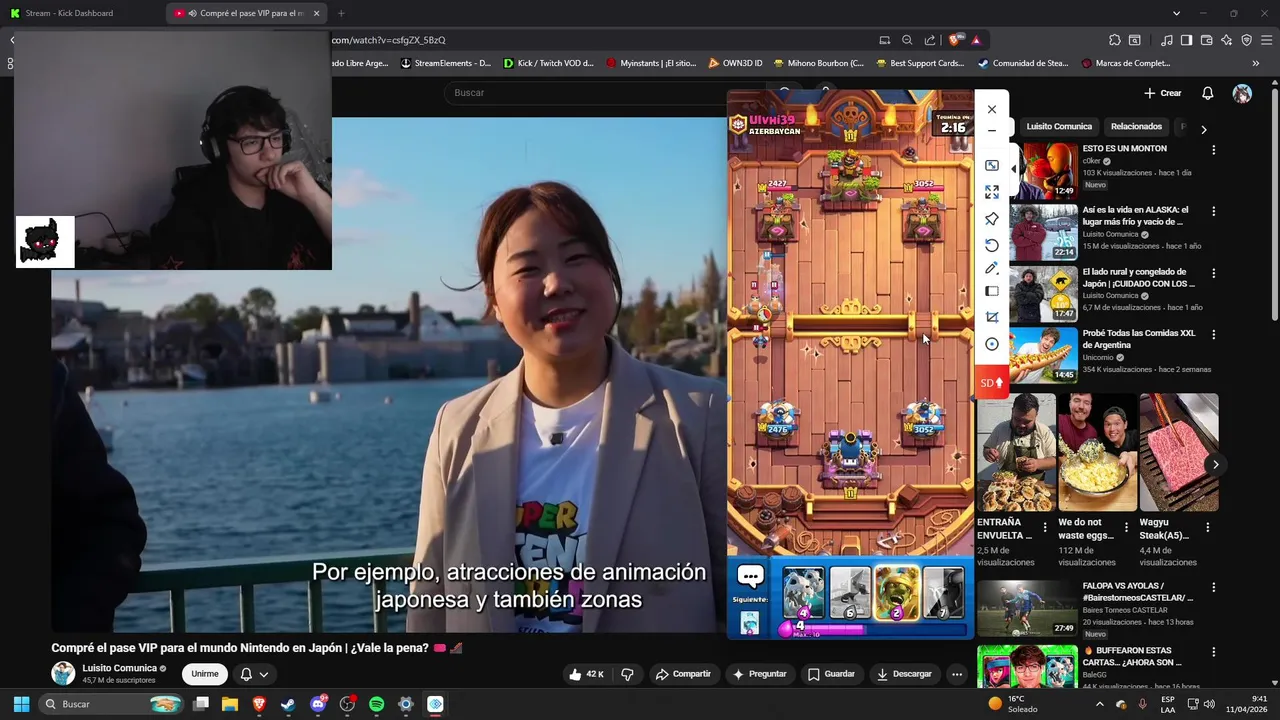Open the pencil annotation tool
The height and width of the screenshot is (720, 1280).
991,268
